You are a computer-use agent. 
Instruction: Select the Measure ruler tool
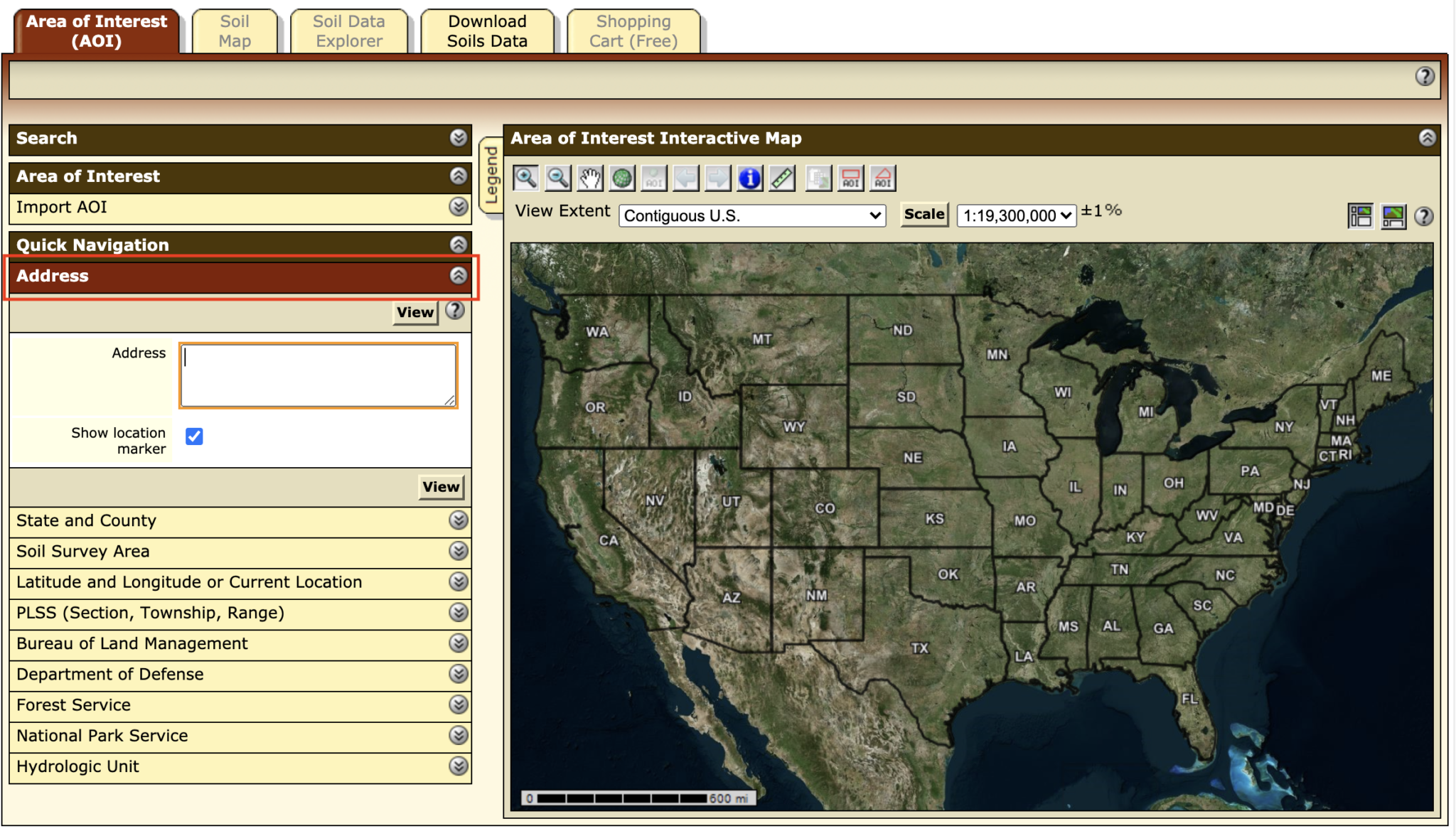tap(781, 178)
